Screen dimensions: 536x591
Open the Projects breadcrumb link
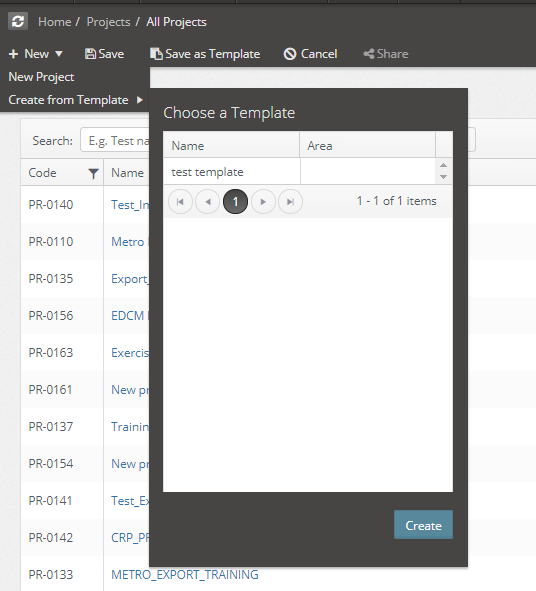click(x=108, y=22)
